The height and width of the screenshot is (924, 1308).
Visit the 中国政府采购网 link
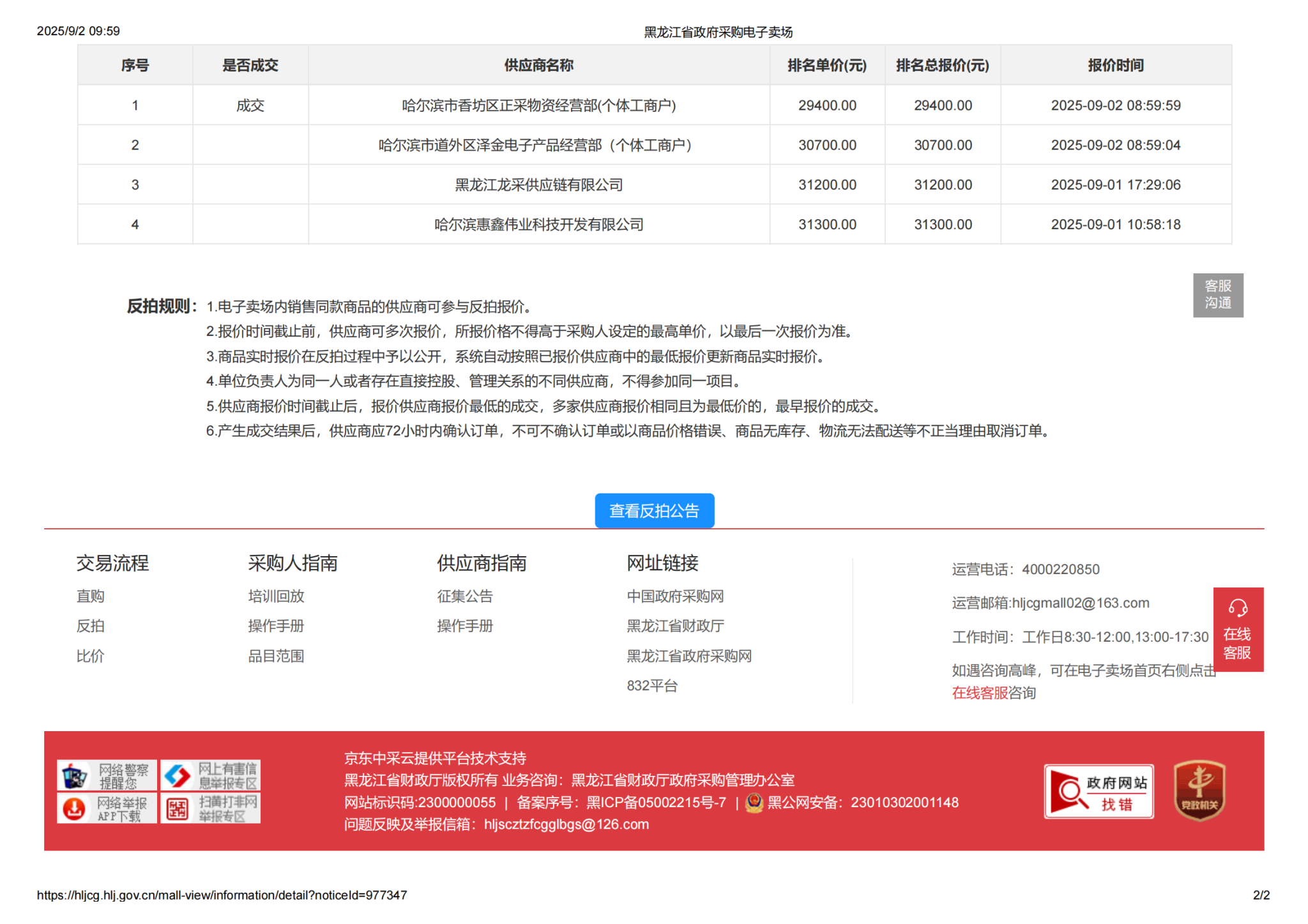pyautogui.click(x=674, y=596)
